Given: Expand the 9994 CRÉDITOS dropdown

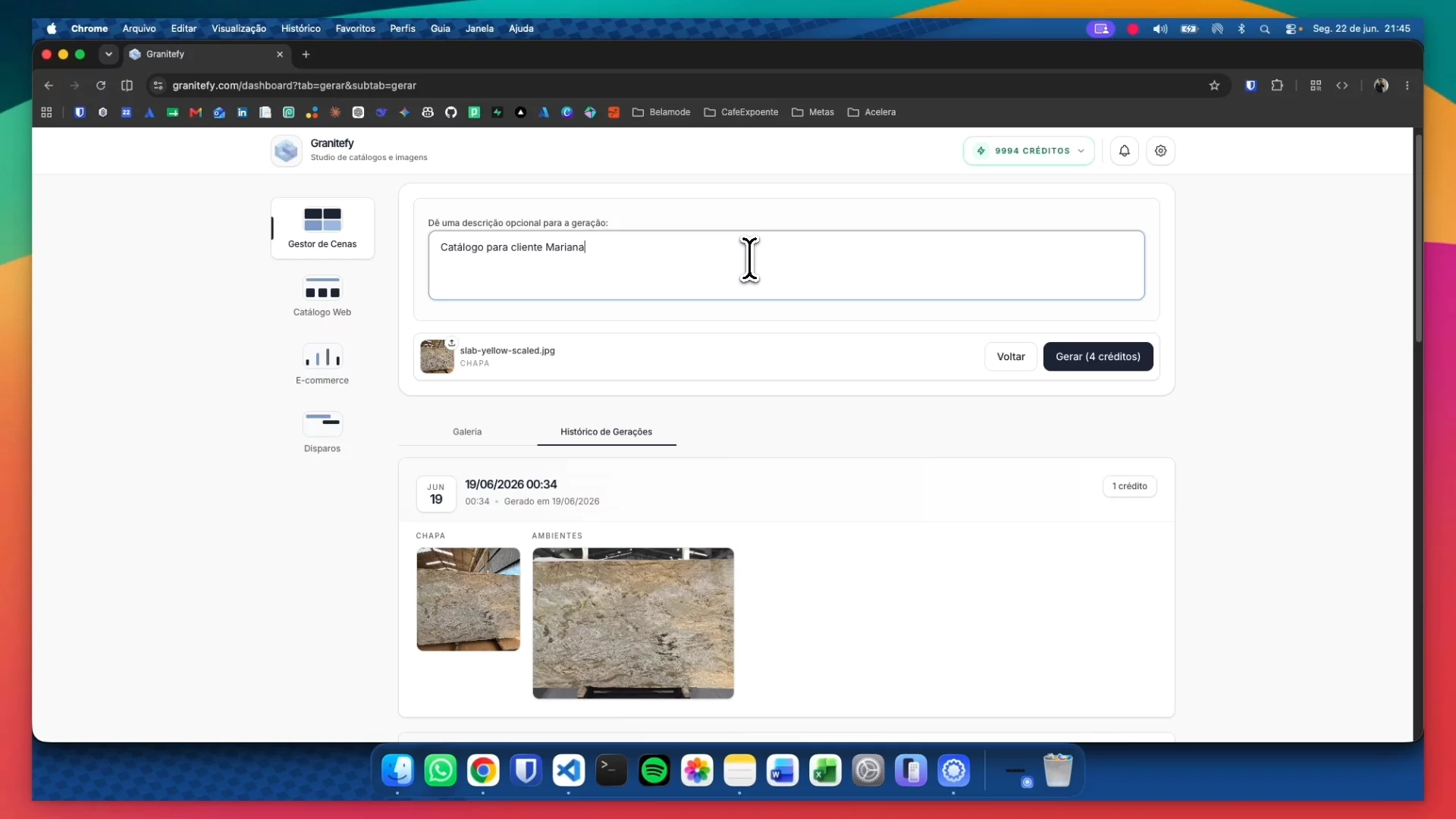Looking at the screenshot, I should click(1029, 151).
